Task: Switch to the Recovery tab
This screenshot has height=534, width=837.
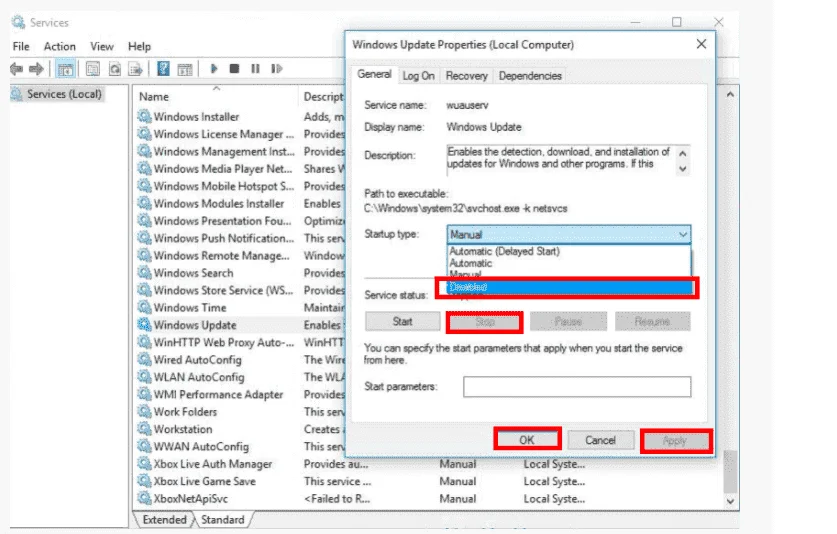Action: click(x=467, y=76)
